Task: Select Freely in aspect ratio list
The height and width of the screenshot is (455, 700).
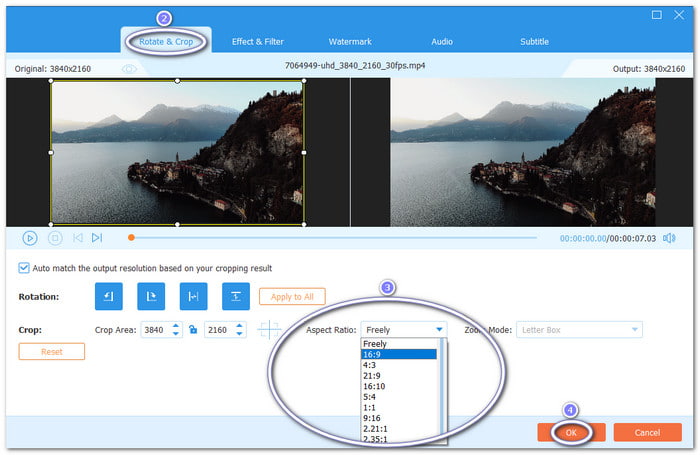Action: point(399,344)
